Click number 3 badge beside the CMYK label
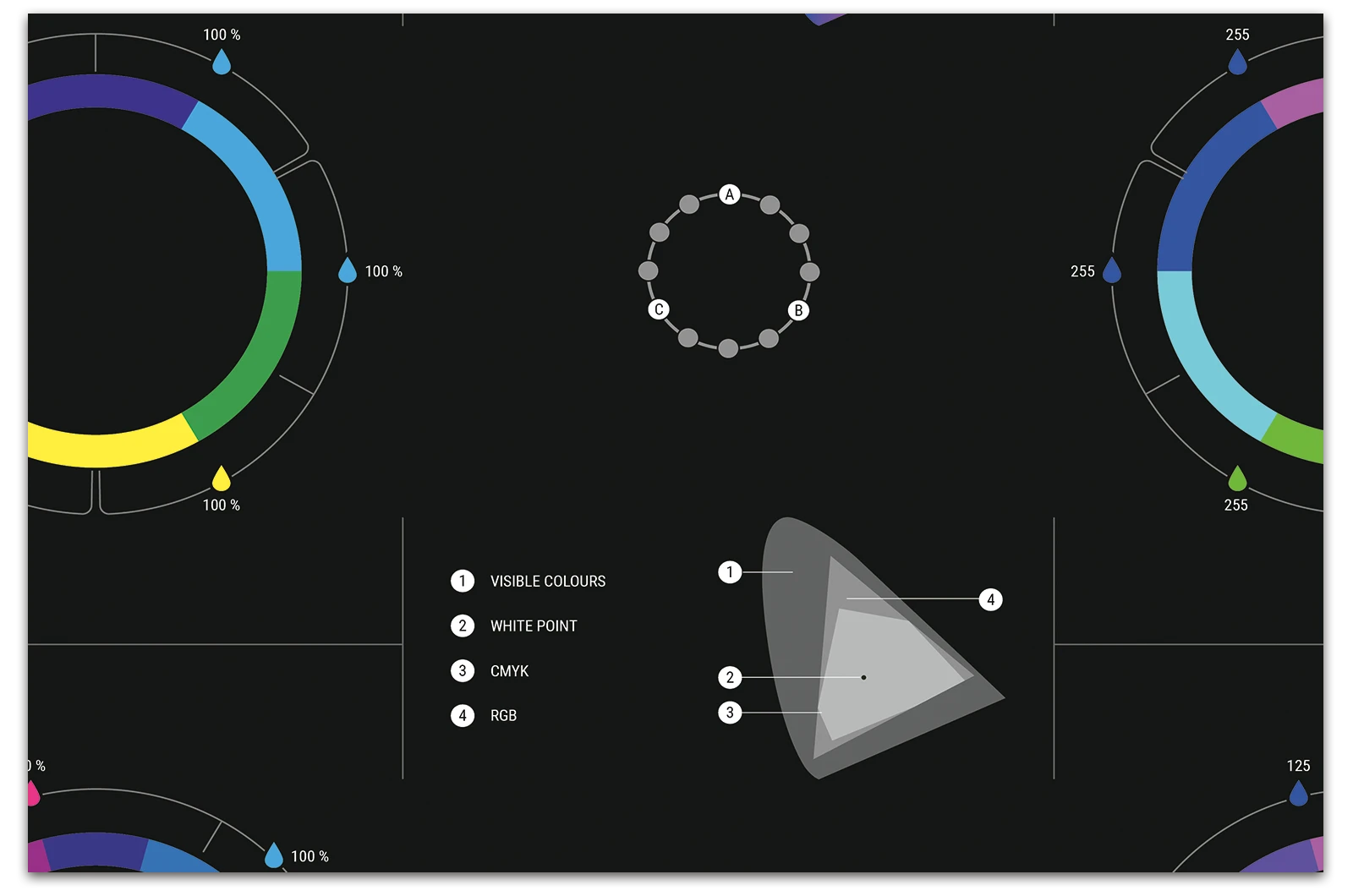 coord(463,670)
